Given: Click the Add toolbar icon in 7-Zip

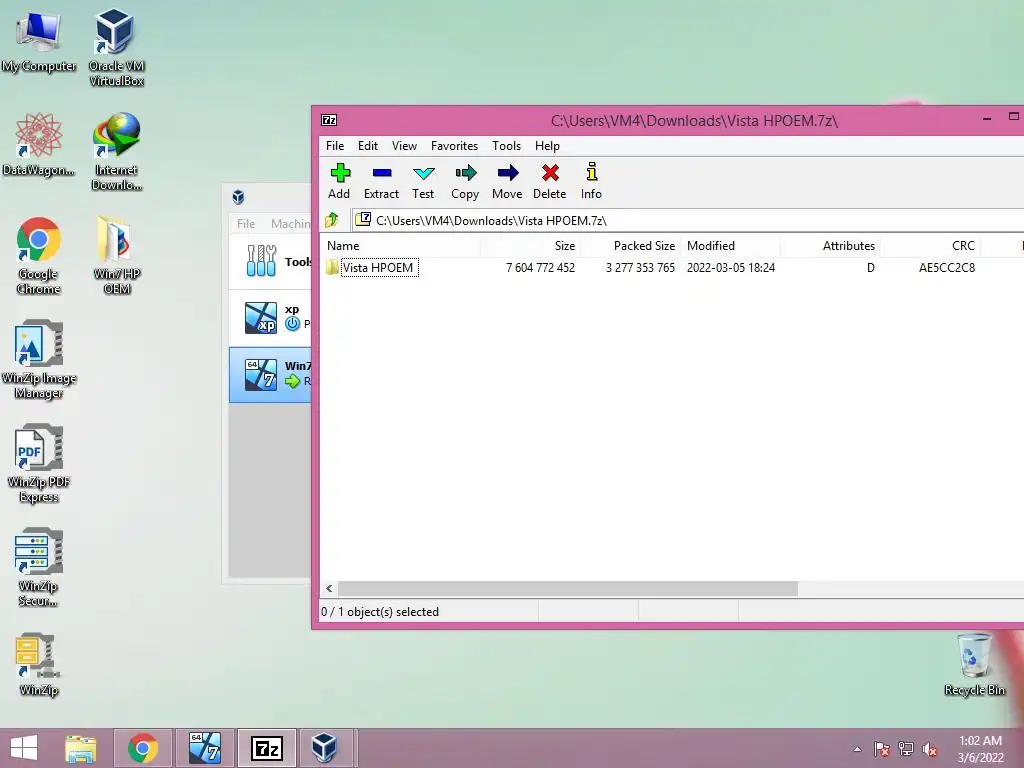Looking at the screenshot, I should click(x=340, y=181).
